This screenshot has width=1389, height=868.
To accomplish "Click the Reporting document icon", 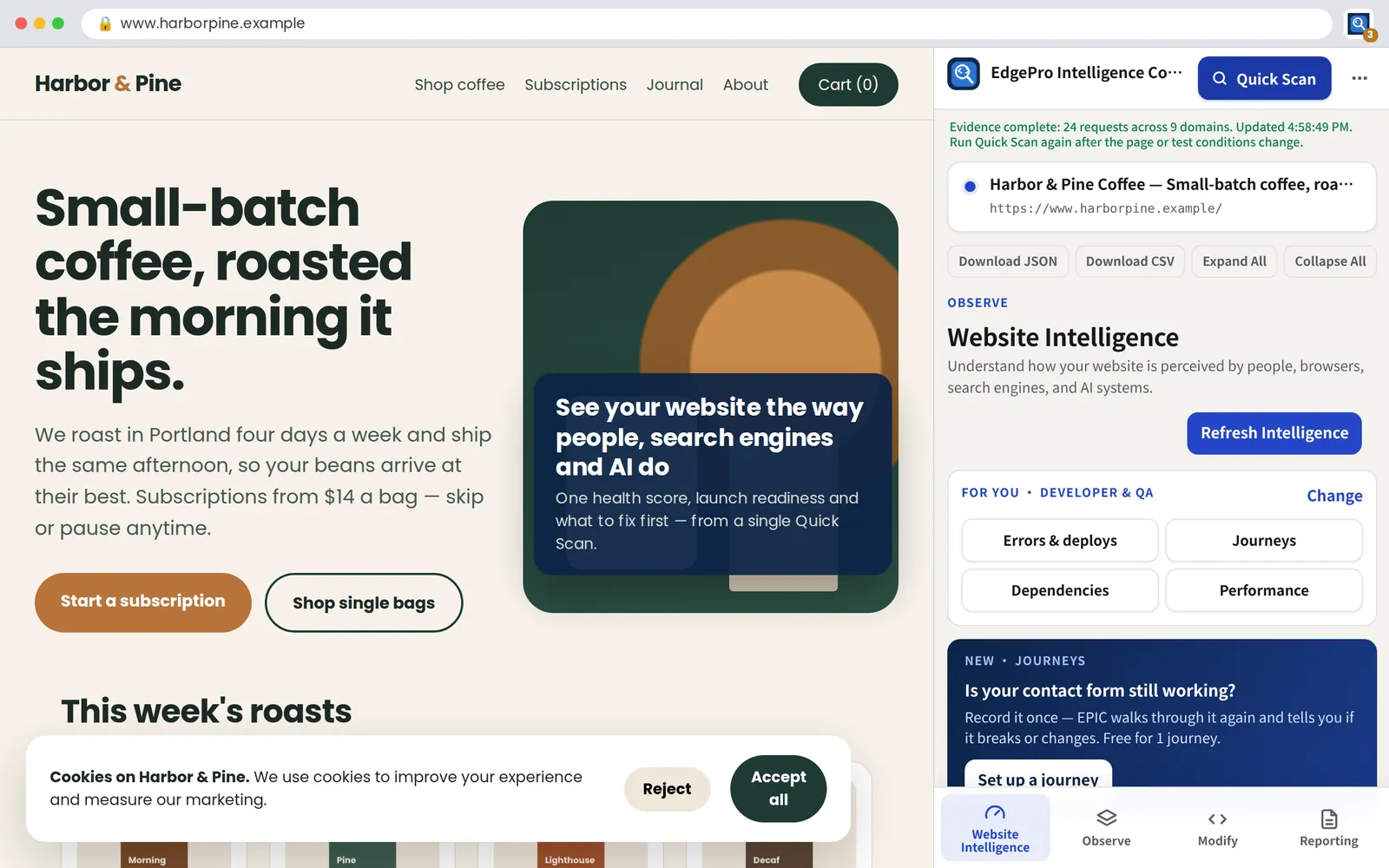I will coord(1329,819).
